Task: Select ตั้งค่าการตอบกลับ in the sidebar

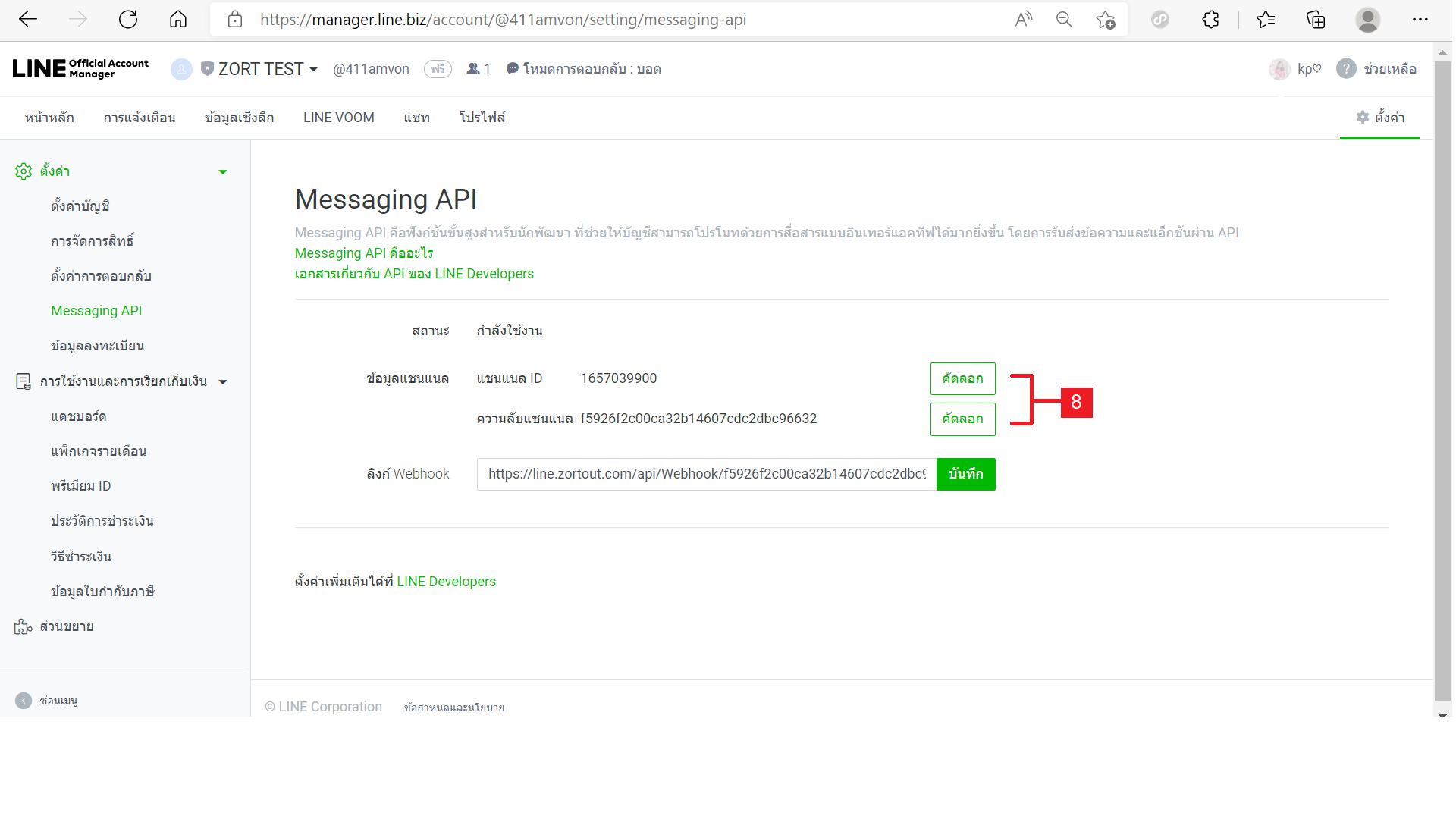Action: [x=102, y=276]
